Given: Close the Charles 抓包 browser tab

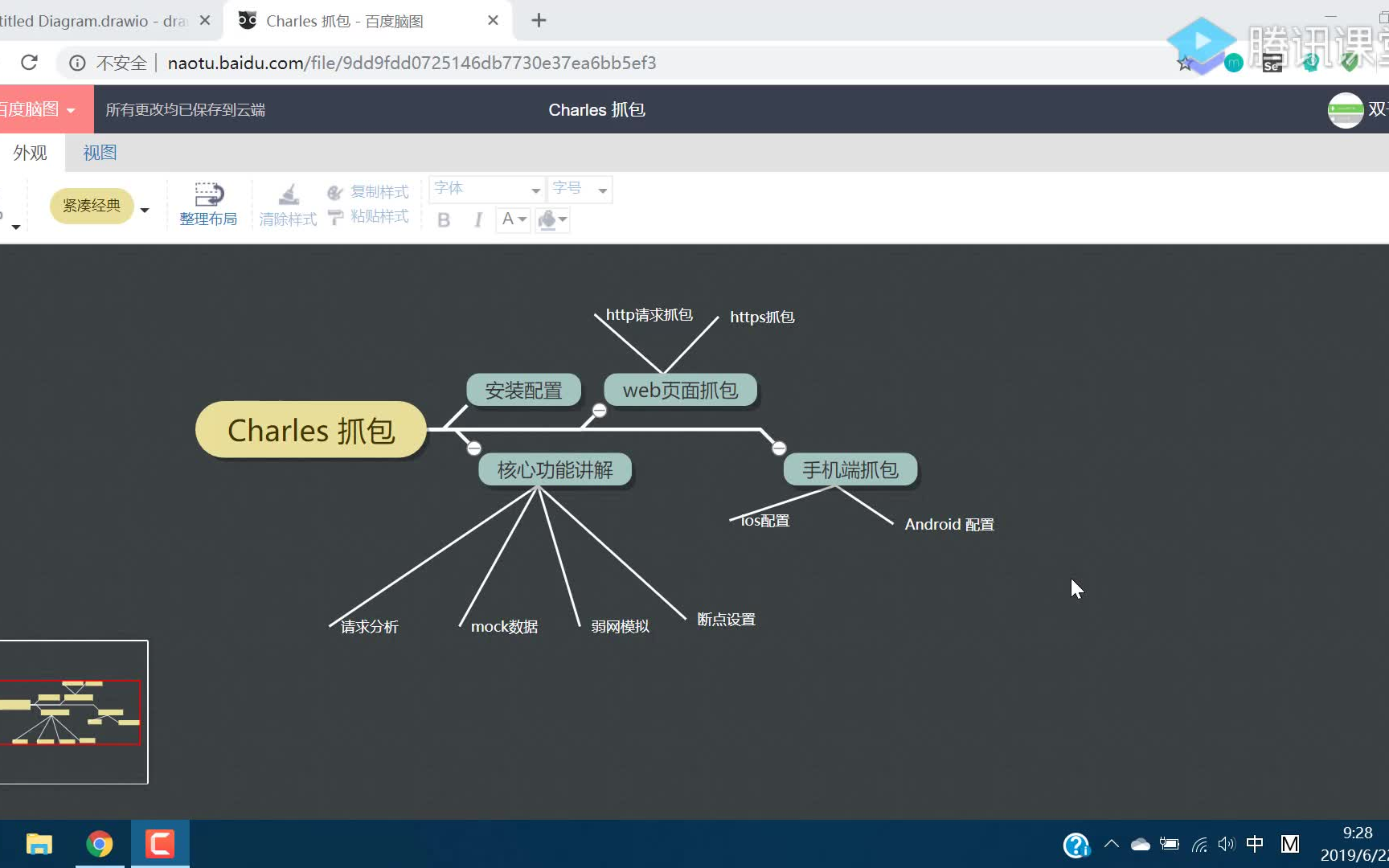Looking at the screenshot, I should (x=493, y=21).
